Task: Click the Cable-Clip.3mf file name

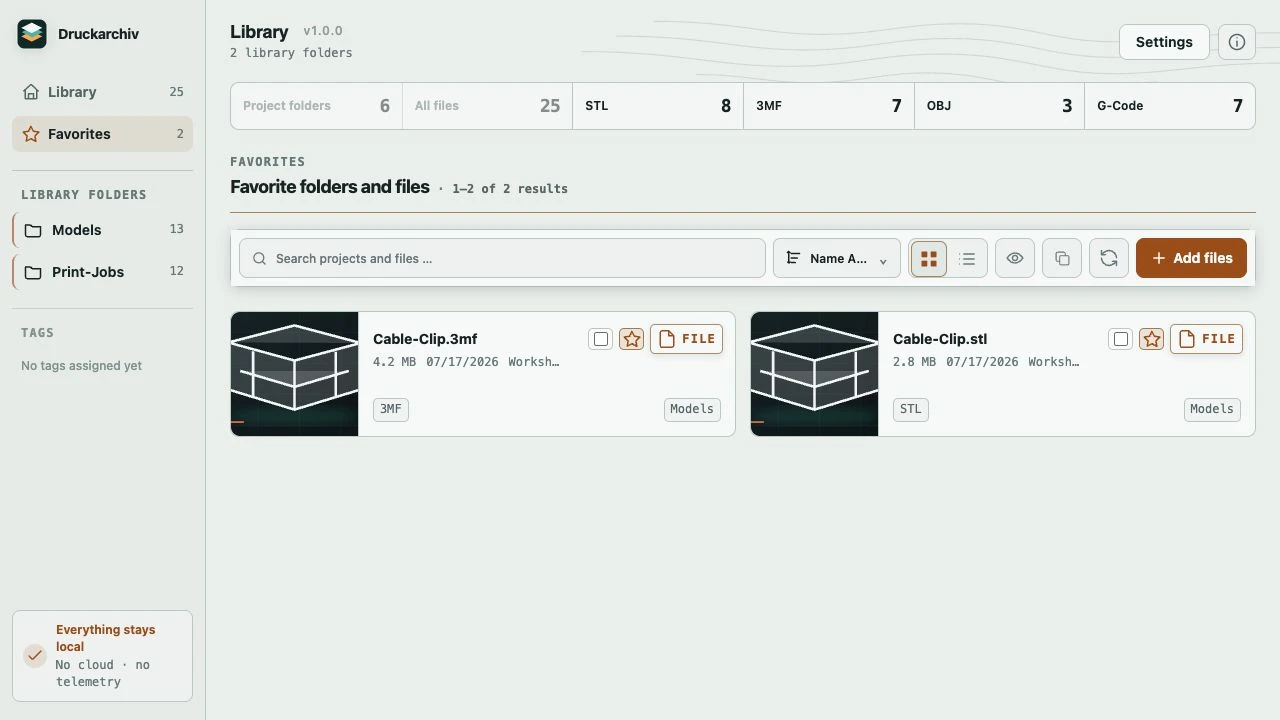Action: (x=425, y=339)
